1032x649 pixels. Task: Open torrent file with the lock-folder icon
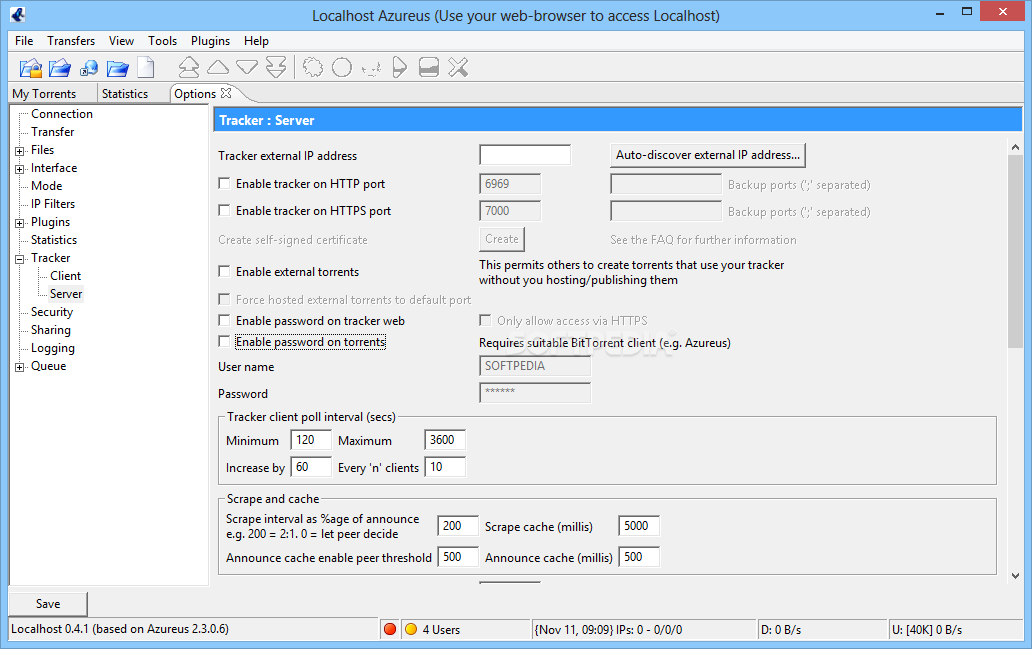[x=30, y=68]
